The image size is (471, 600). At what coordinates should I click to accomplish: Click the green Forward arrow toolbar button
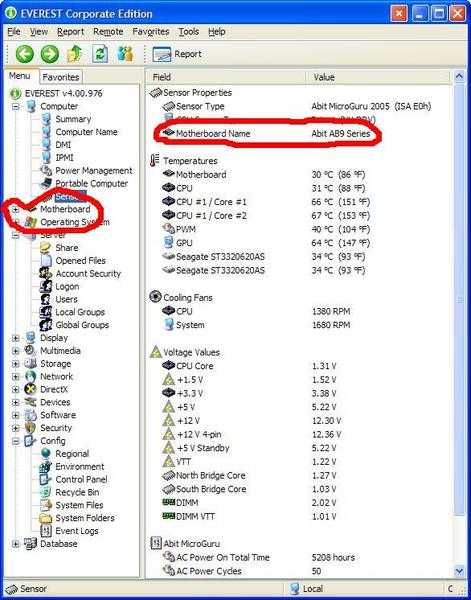point(50,54)
